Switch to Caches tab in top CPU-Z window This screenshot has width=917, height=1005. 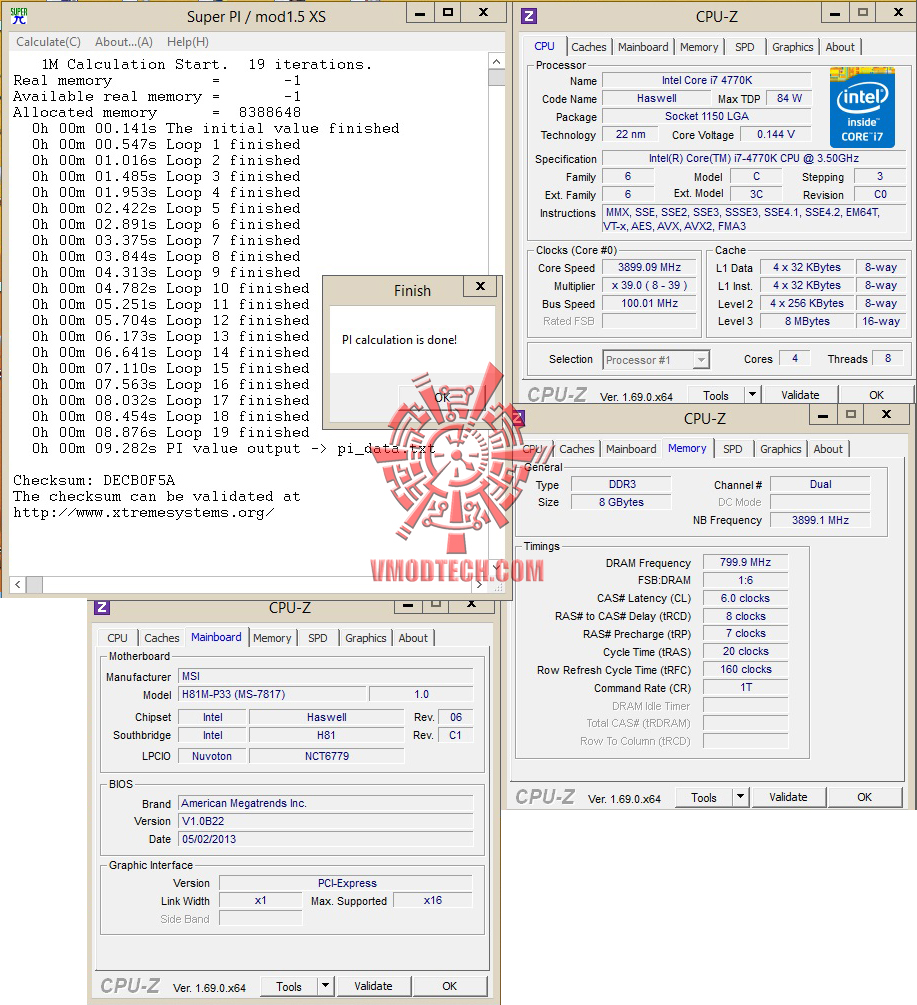tap(588, 47)
